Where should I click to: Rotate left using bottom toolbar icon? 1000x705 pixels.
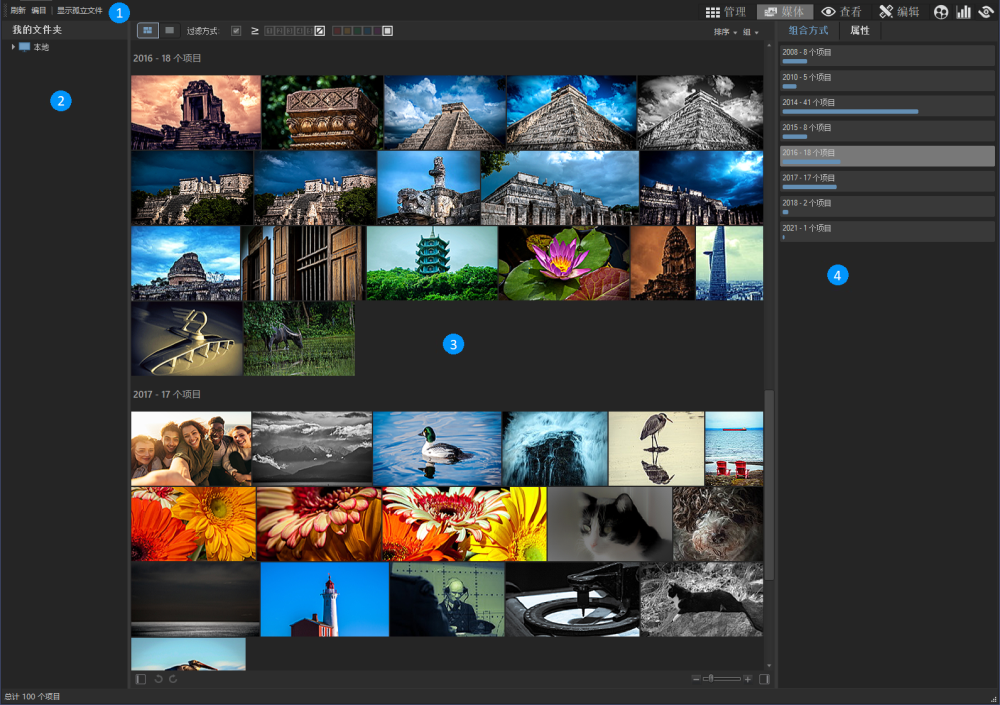click(x=158, y=679)
